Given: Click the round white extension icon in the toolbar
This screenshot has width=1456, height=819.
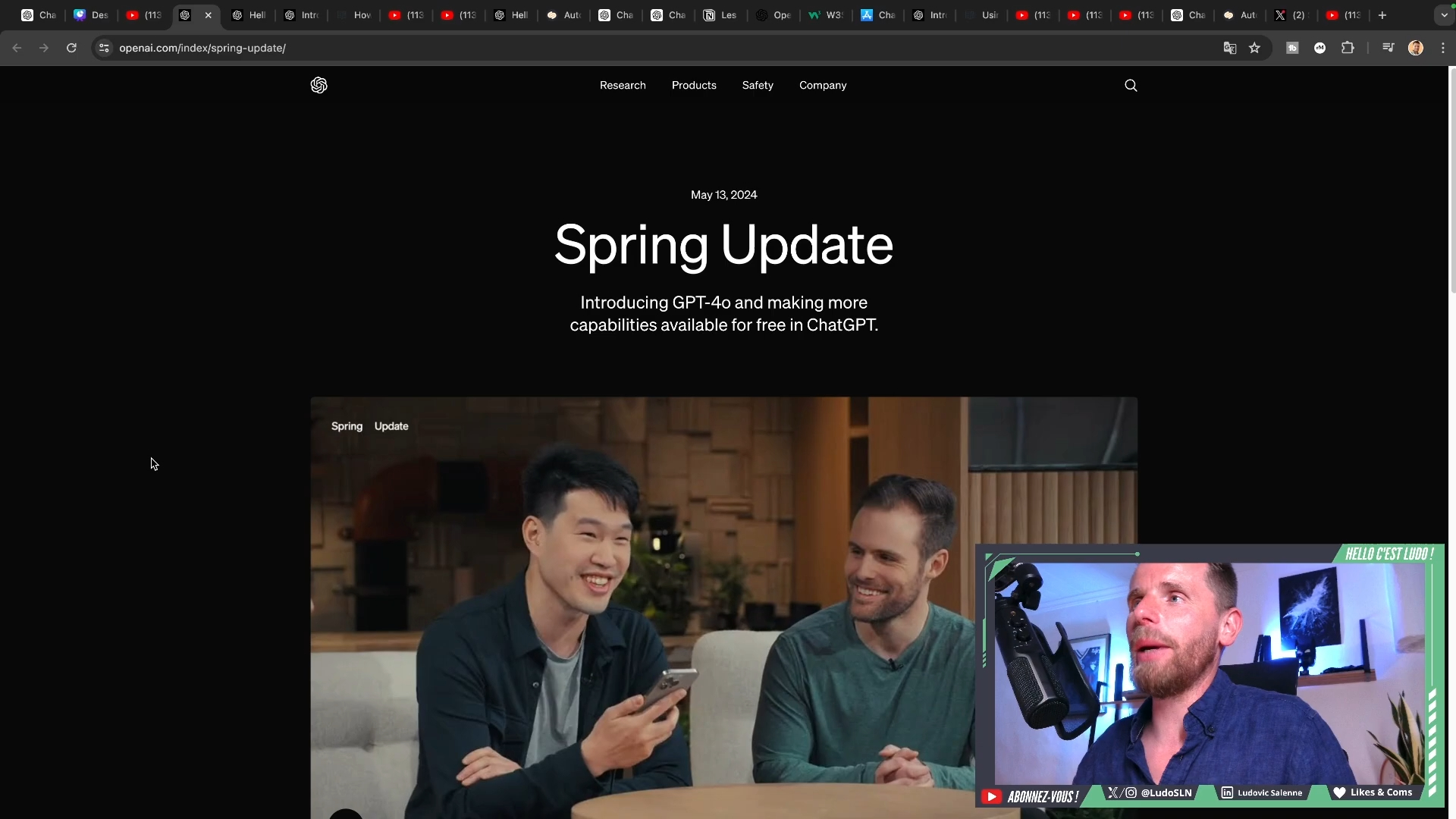Looking at the screenshot, I should point(1320,48).
